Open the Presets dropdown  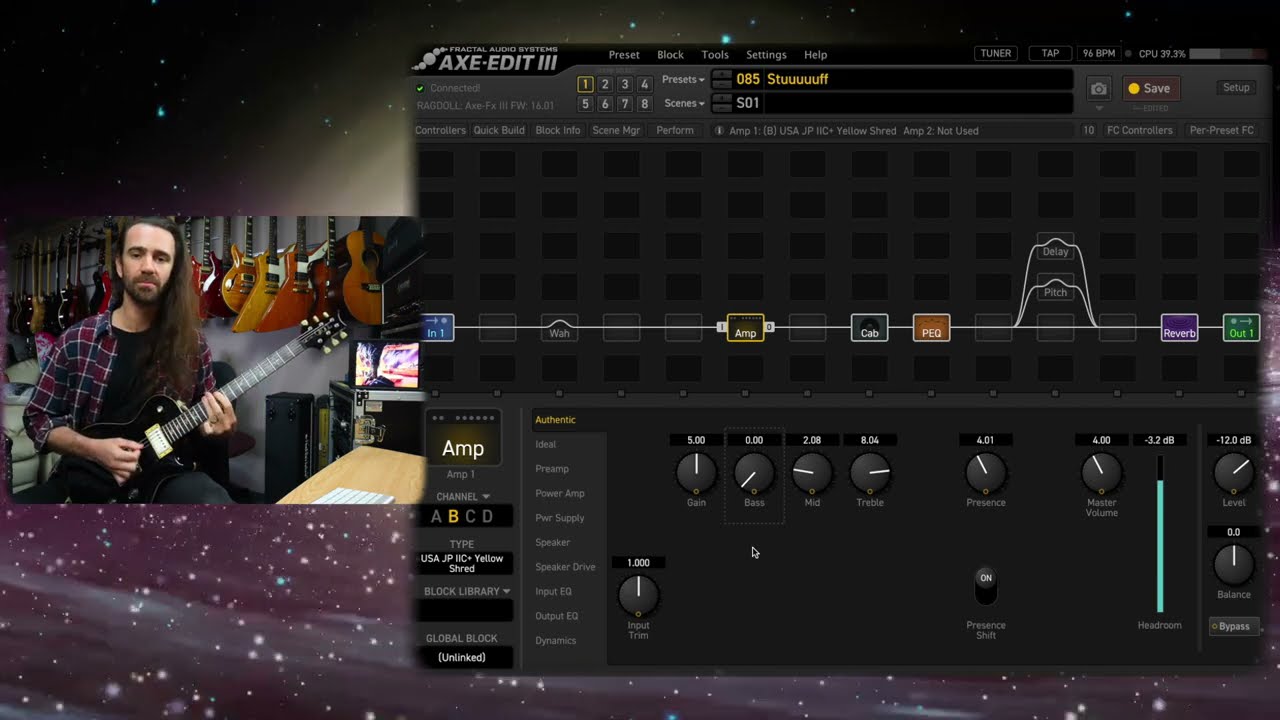pyautogui.click(x=683, y=79)
